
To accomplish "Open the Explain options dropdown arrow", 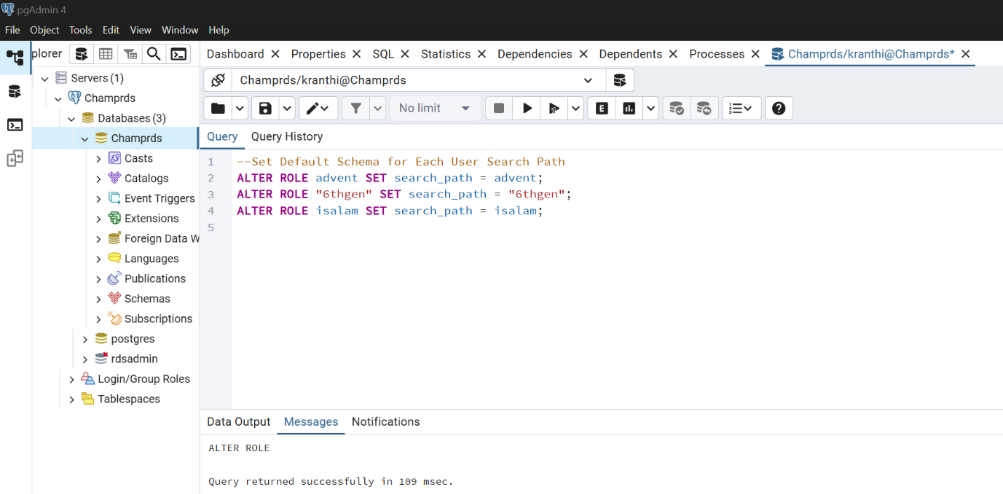I will tap(651, 108).
